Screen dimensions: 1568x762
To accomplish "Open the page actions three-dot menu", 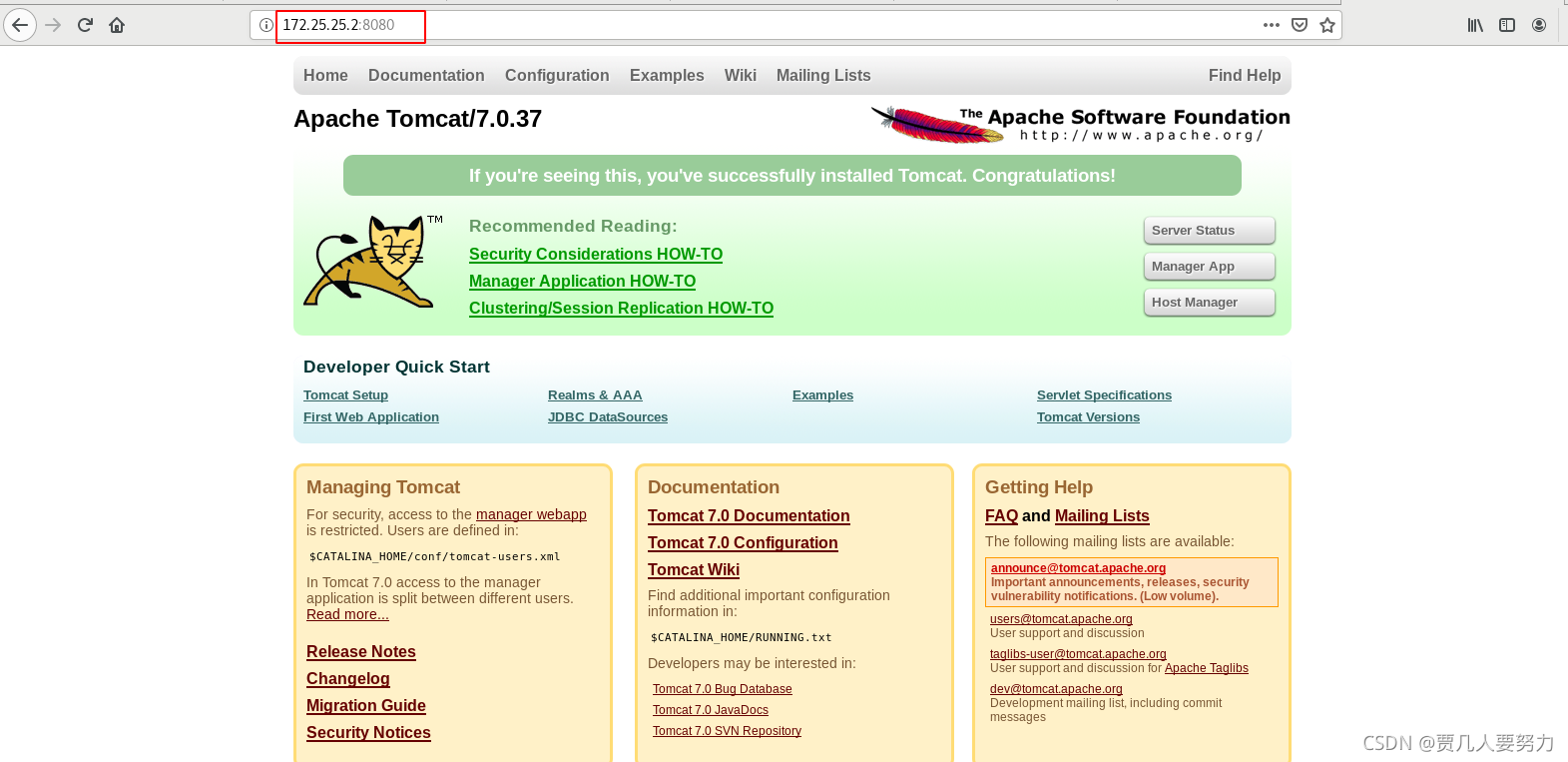I will [x=1271, y=25].
